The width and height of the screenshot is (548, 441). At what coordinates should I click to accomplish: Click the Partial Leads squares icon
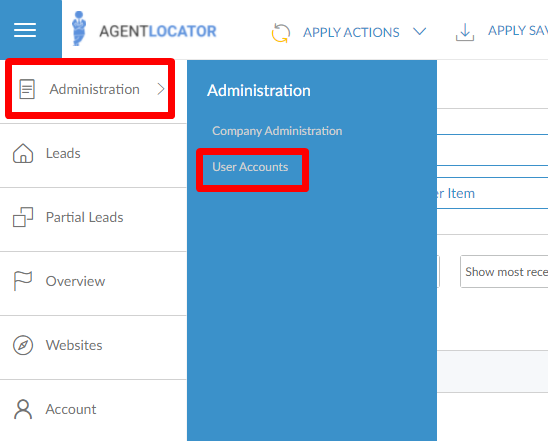tap(23, 217)
